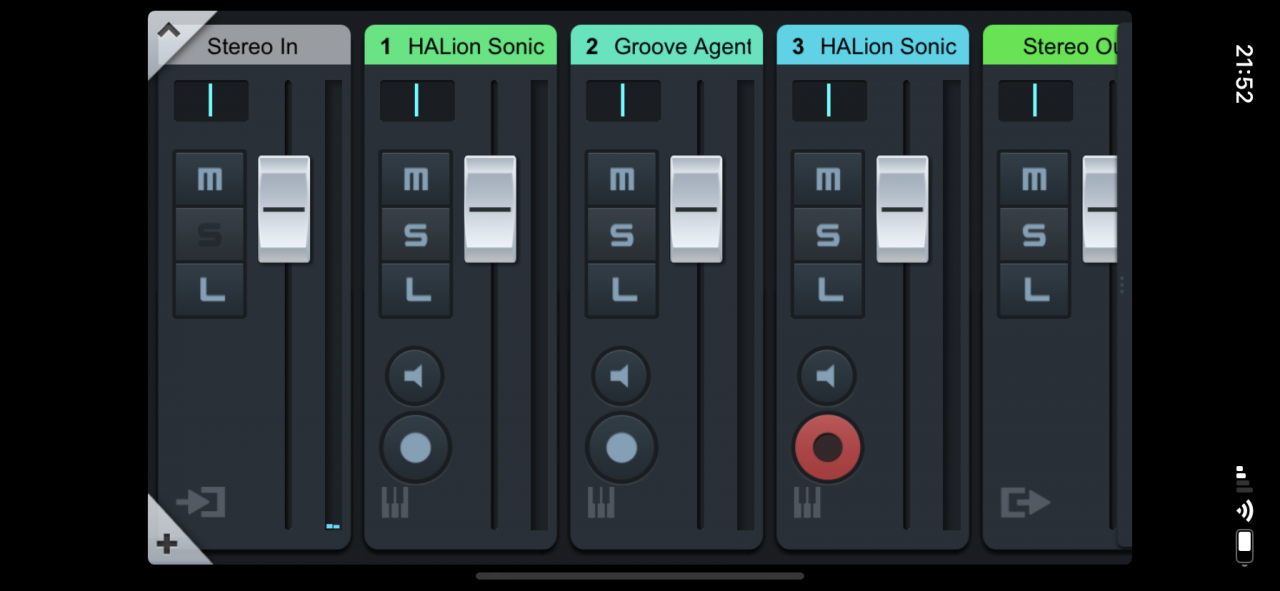Click the Stereo Out volume fader

click(x=1100, y=209)
